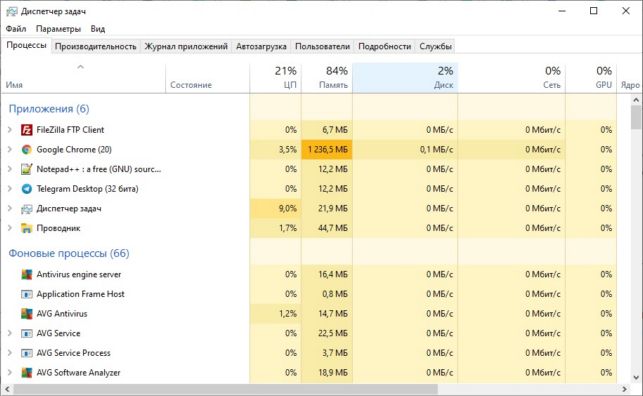
Task: Click the Проводник folder icon
Action: pos(27,228)
